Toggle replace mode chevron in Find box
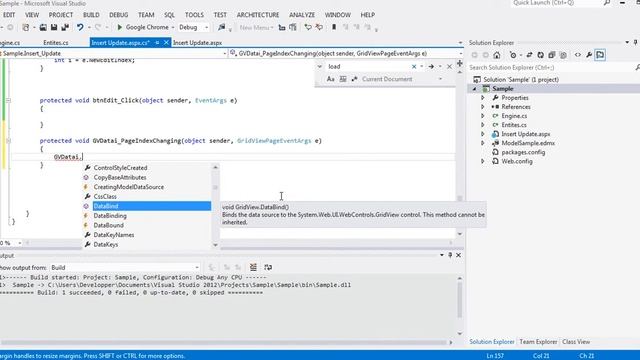Screen dimensions: 640x360 [320, 67]
